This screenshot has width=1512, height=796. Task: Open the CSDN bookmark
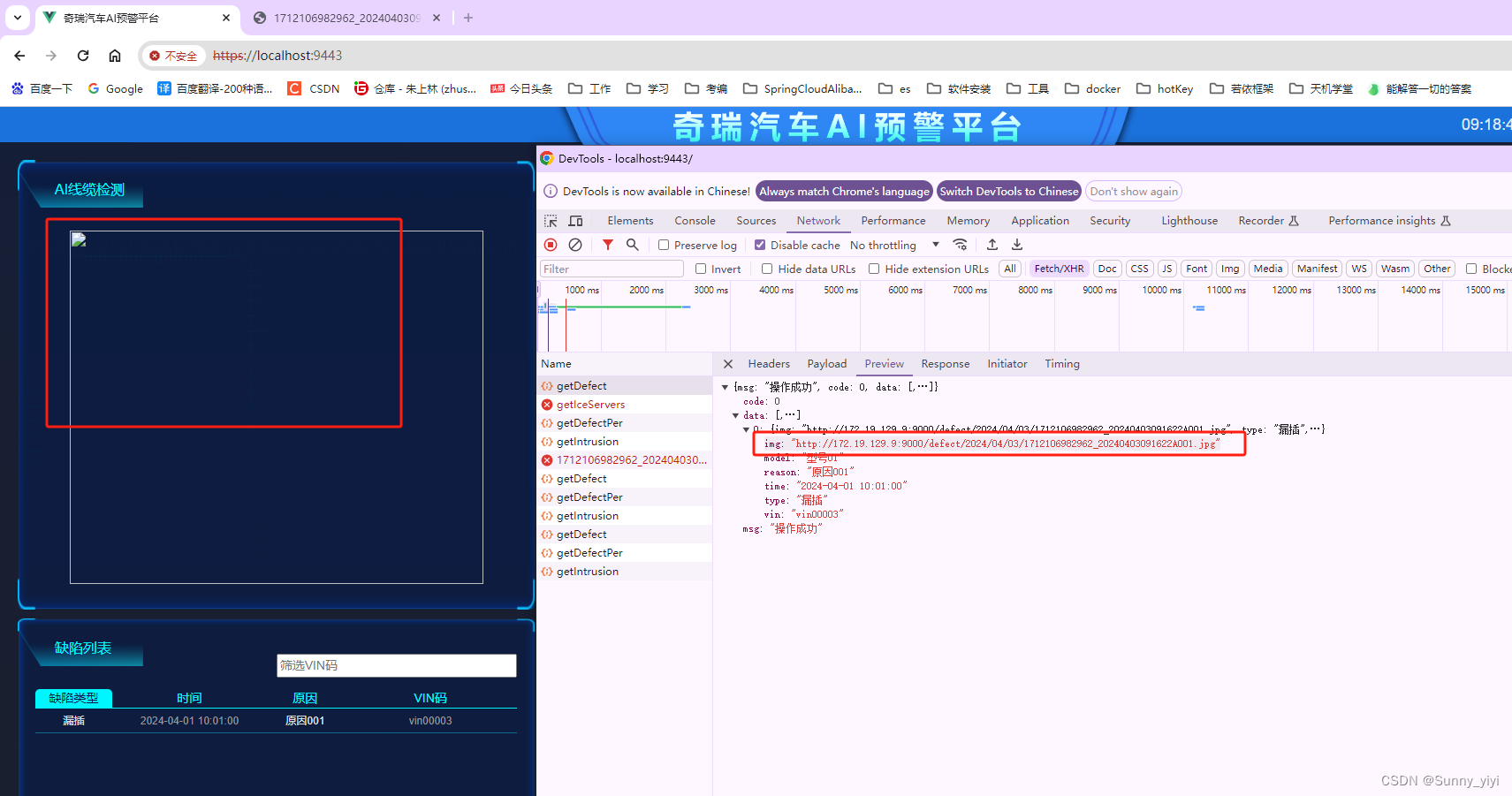314,88
